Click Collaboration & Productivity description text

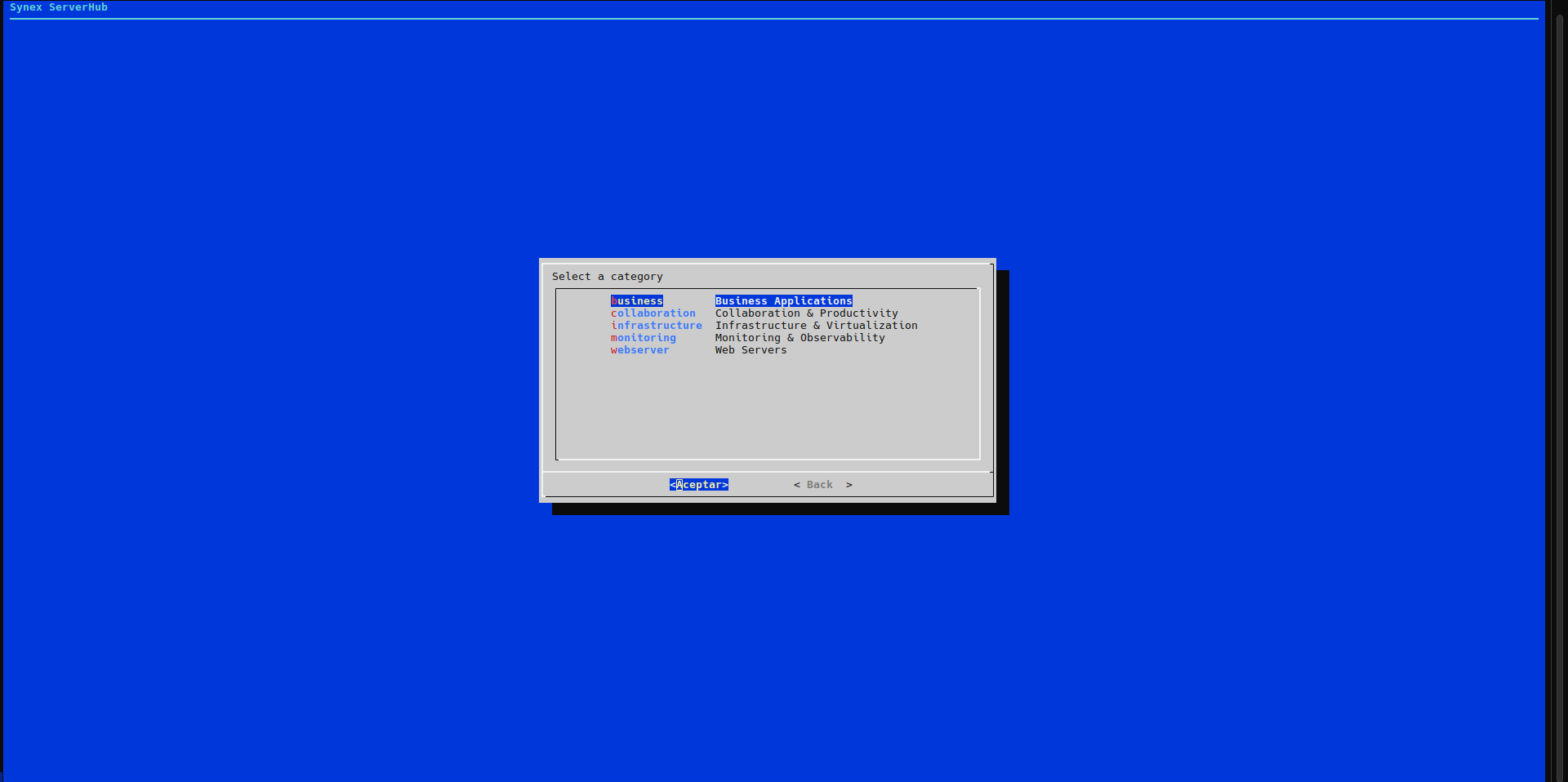pos(806,313)
